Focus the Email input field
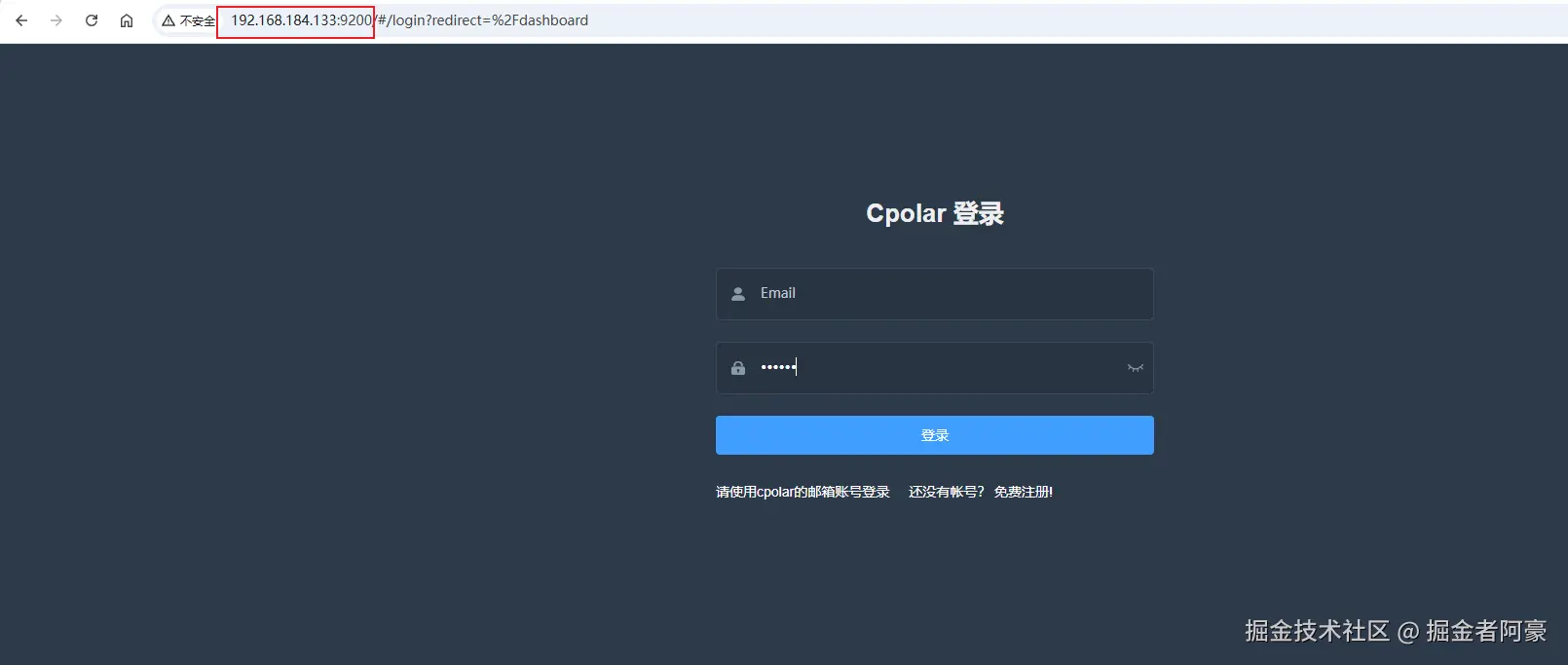 click(935, 294)
